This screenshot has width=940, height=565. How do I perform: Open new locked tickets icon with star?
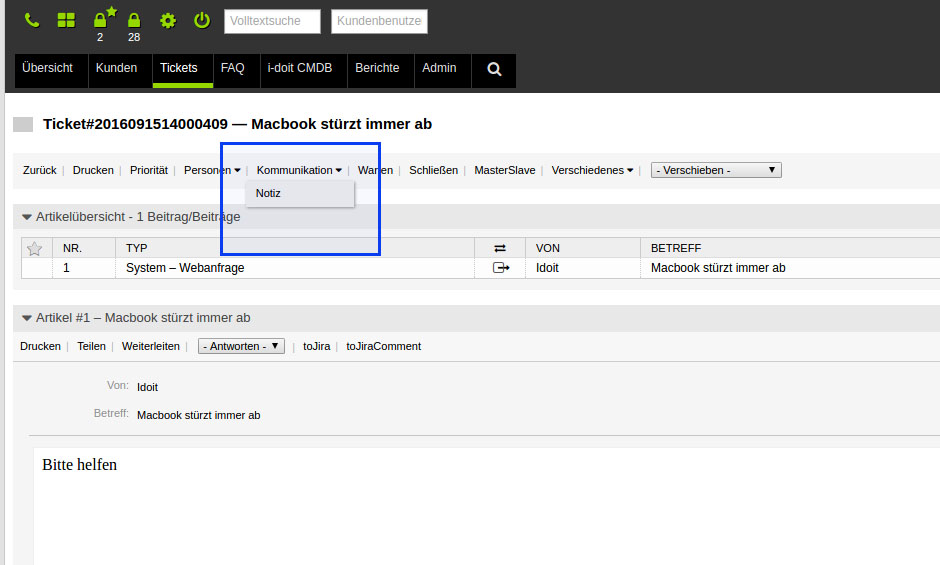(104, 18)
